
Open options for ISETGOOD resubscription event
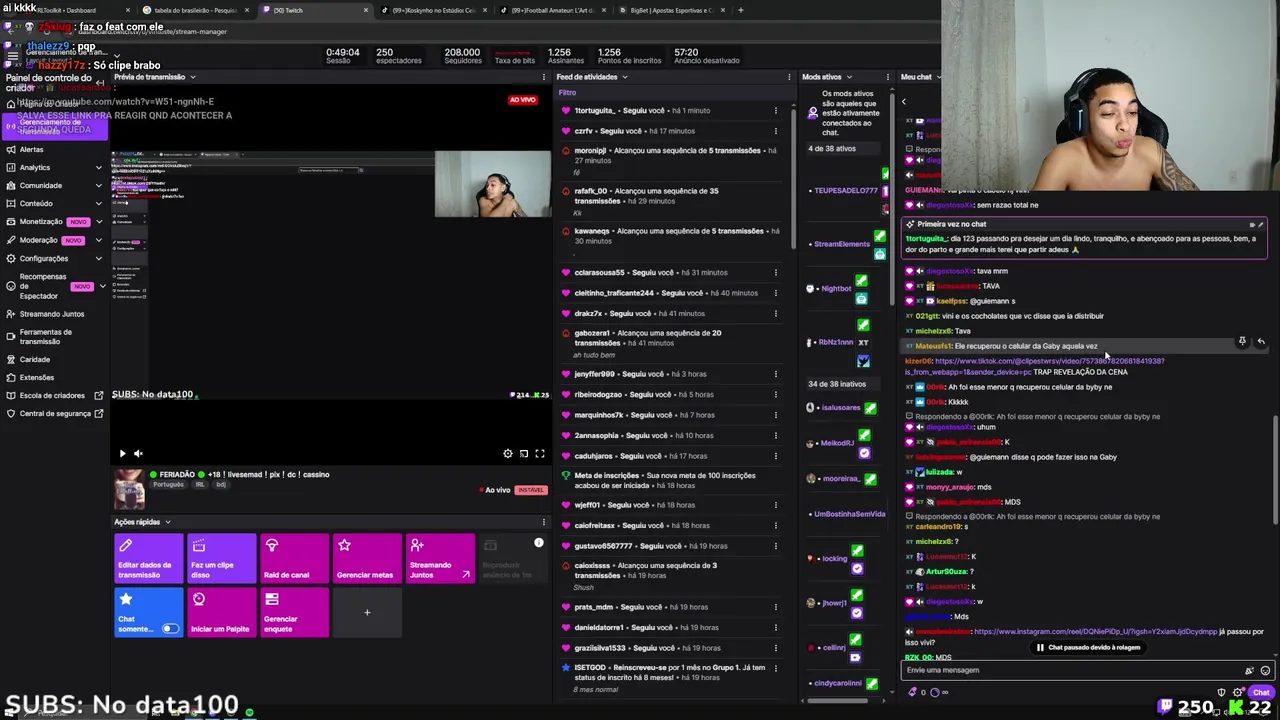click(x=775, y=667)
